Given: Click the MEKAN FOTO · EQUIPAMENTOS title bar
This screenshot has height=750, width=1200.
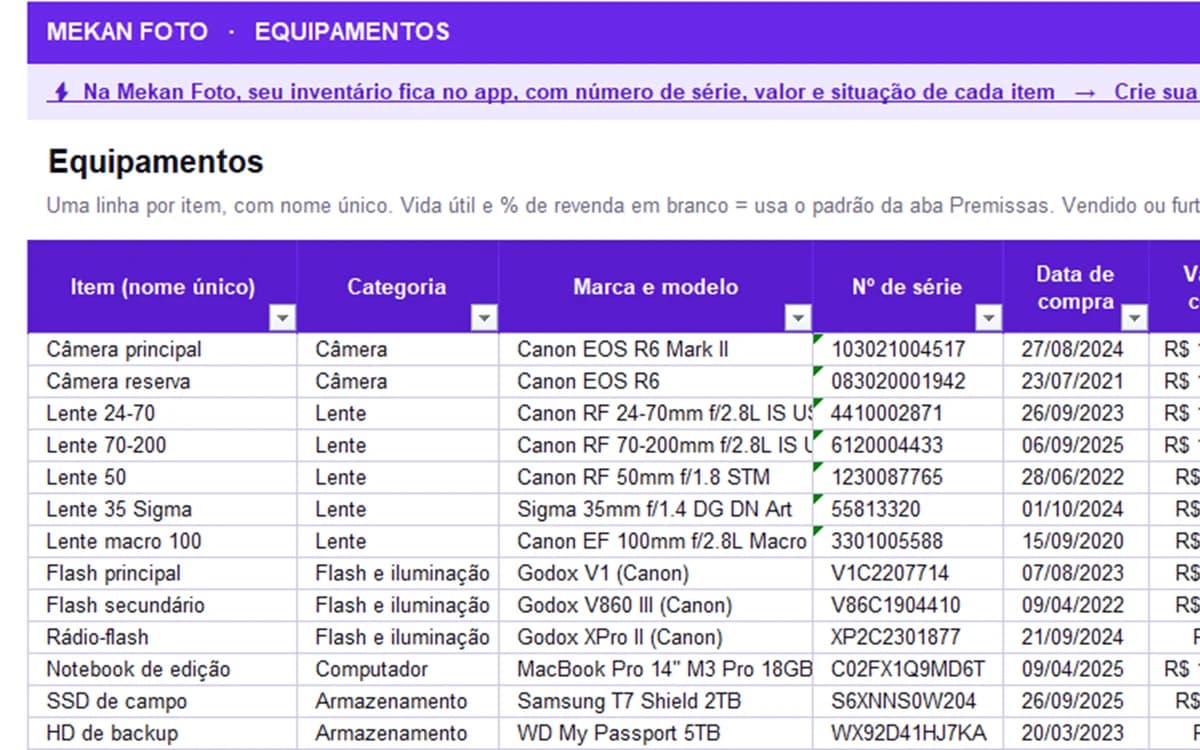Looking at the screenshot, I should point(613,31).
